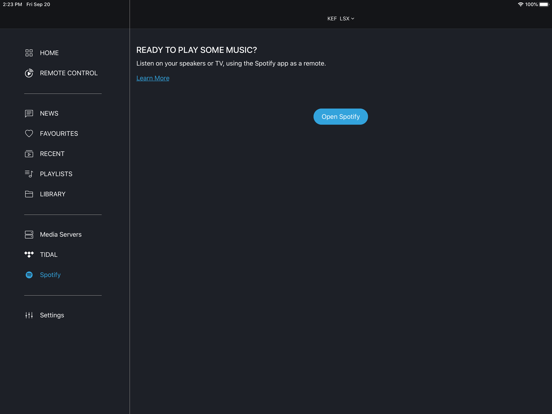Click the Fri Sep 20 date text
This screenshot has width=552, height=414.
click(x=38, y=4)
